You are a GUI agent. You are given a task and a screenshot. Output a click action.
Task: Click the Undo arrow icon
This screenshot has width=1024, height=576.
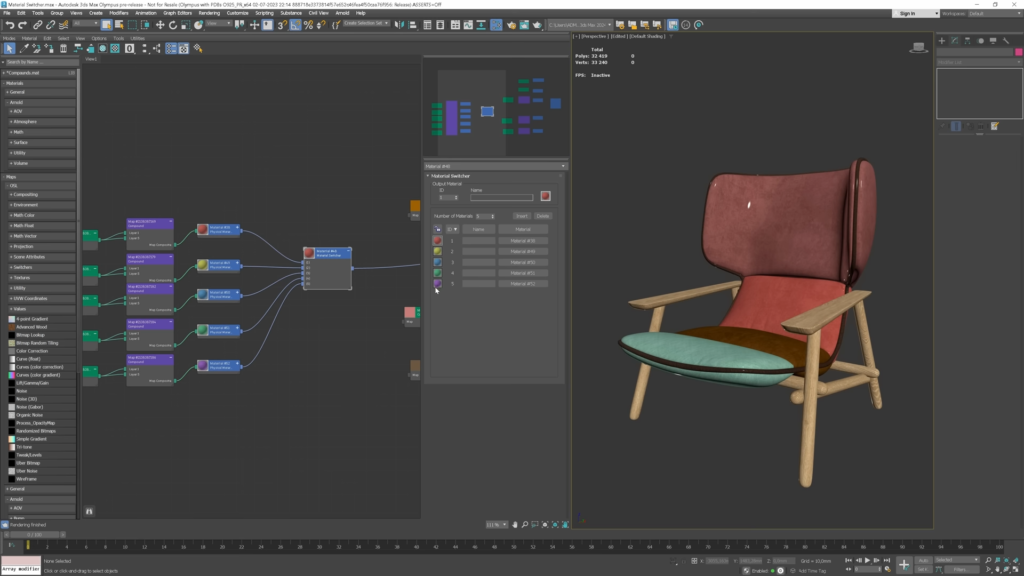10,25
